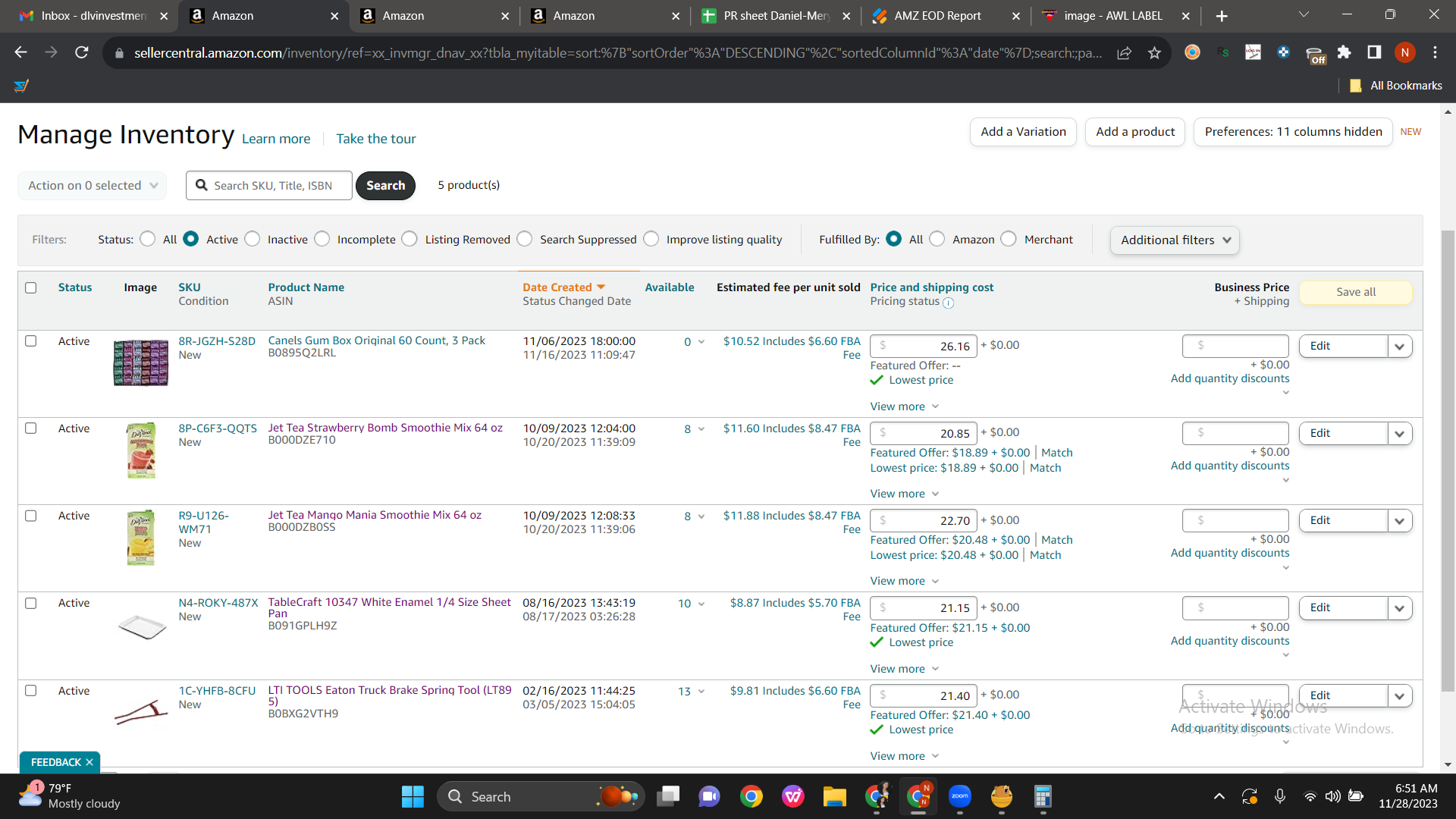1456x819 pixels.
Task: Switch to the Inbox Gmail tab
Action: (x=93, y=16)
